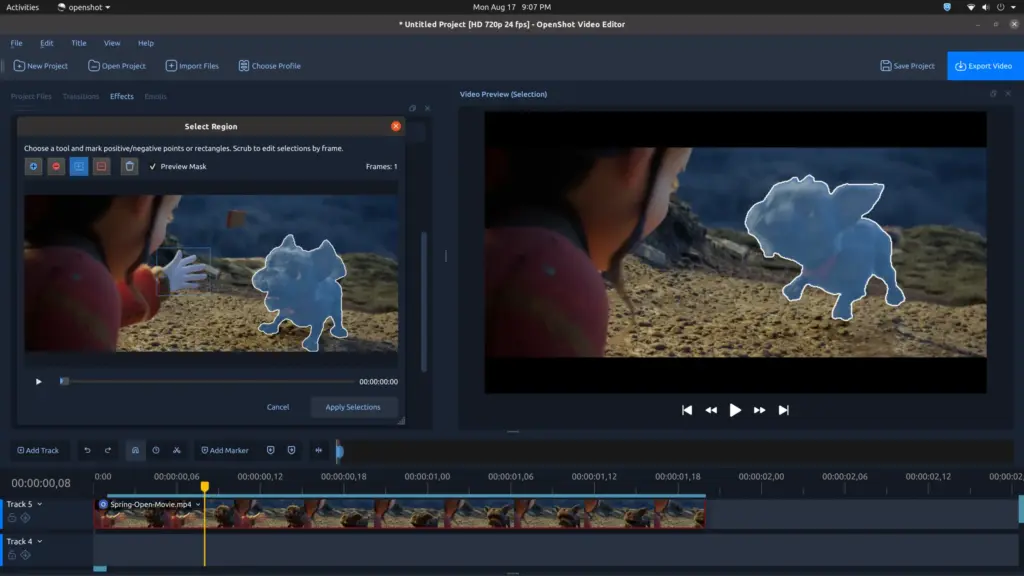Click Add Track on timeline toolbar

point(38,450)
